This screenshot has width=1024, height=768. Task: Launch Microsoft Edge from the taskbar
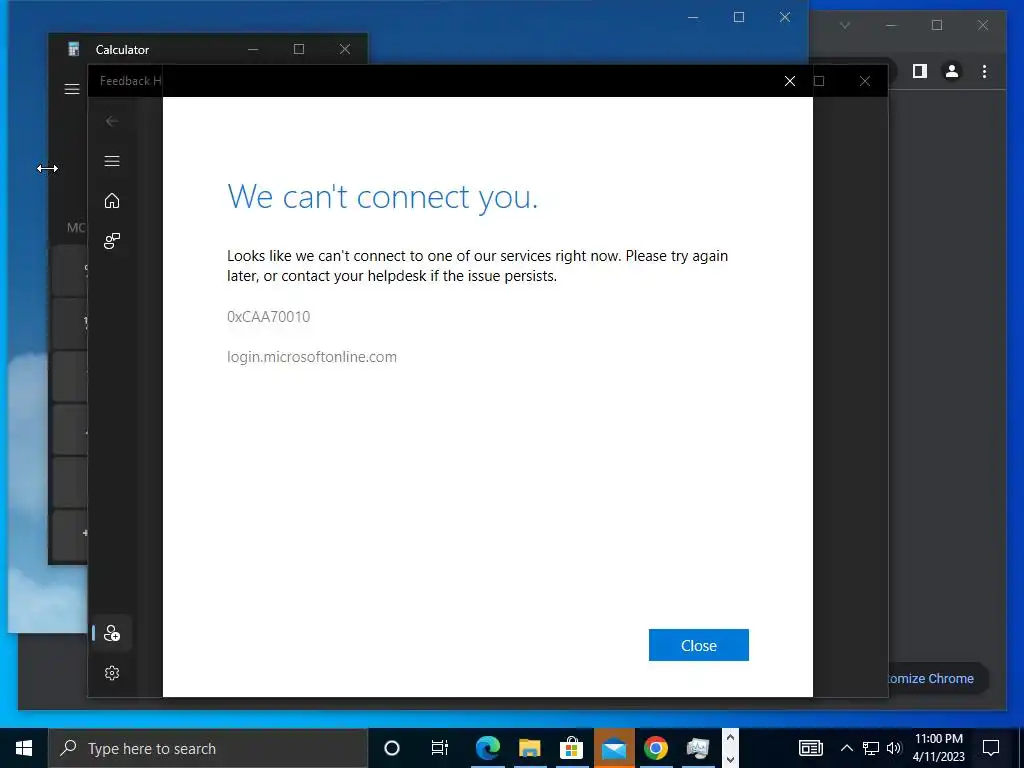pyautogui.click(x=487, y=748)
